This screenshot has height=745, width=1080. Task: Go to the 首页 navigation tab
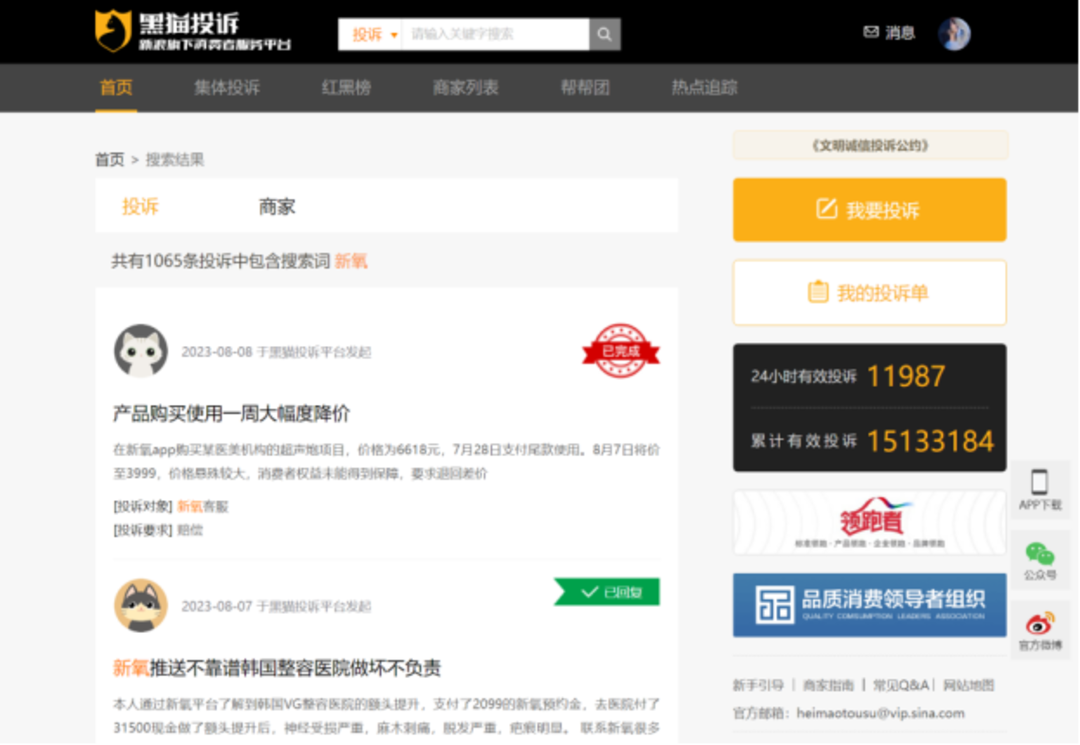click(116, 87)
